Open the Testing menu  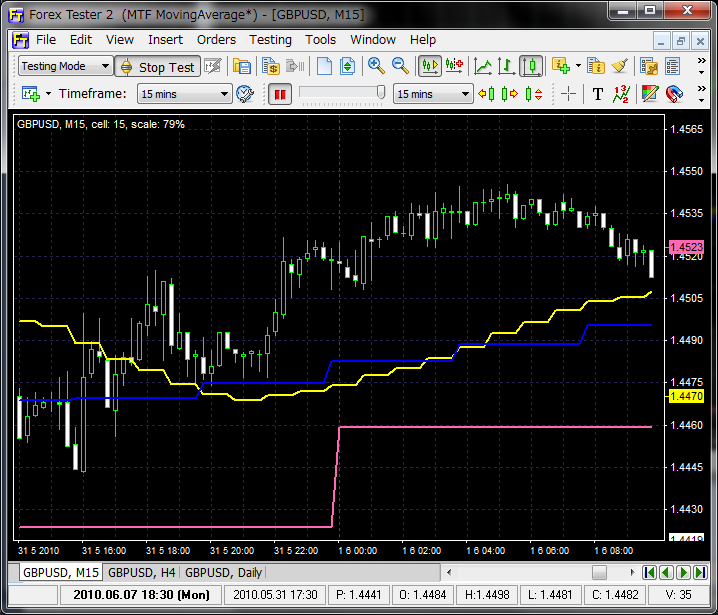pyautogui.click(x=270, y=40)
